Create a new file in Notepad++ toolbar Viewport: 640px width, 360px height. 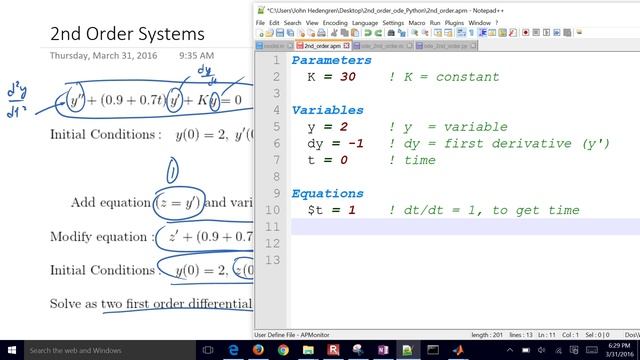260,33
